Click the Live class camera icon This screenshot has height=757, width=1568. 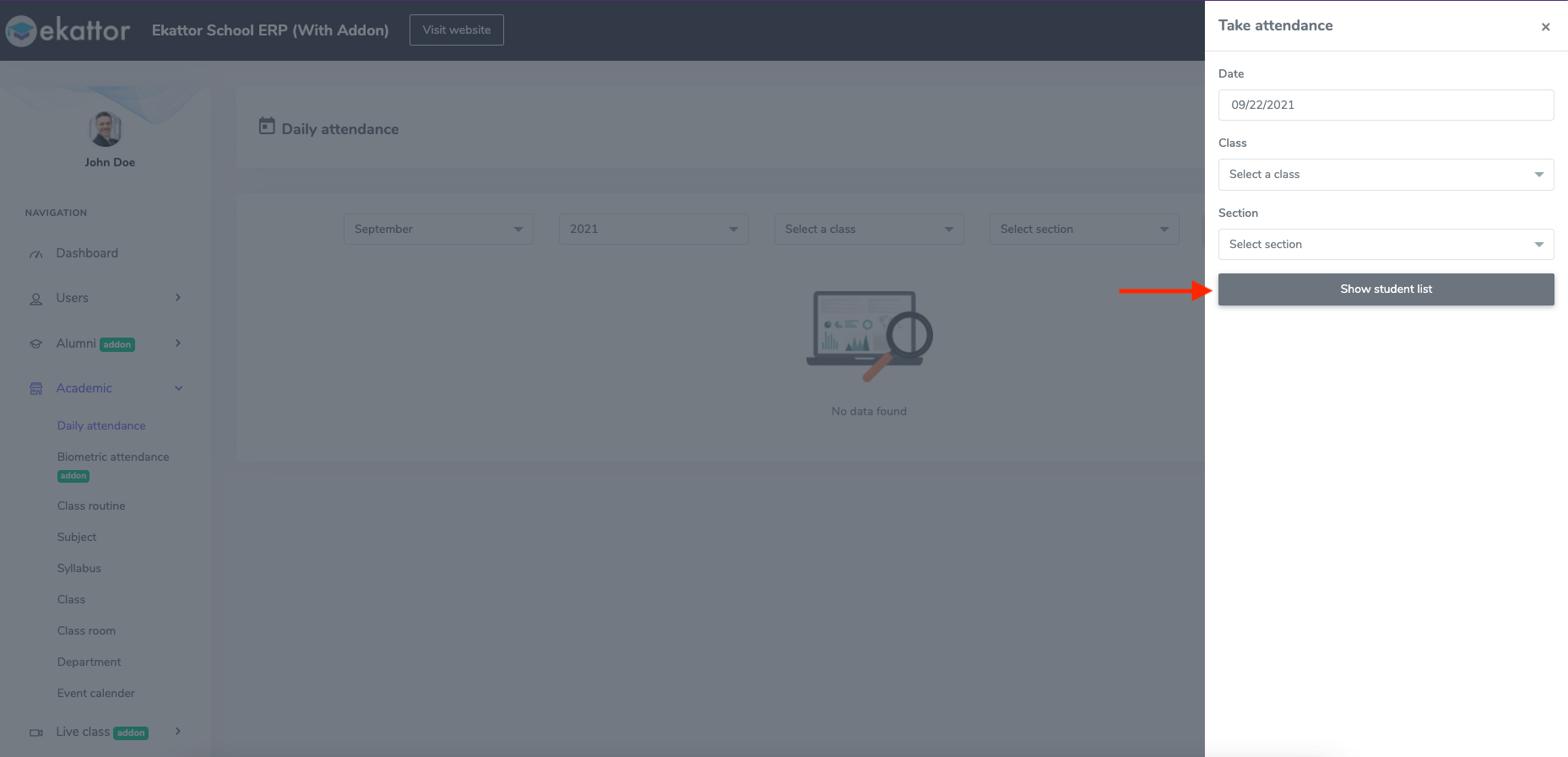tap(36, 733)
